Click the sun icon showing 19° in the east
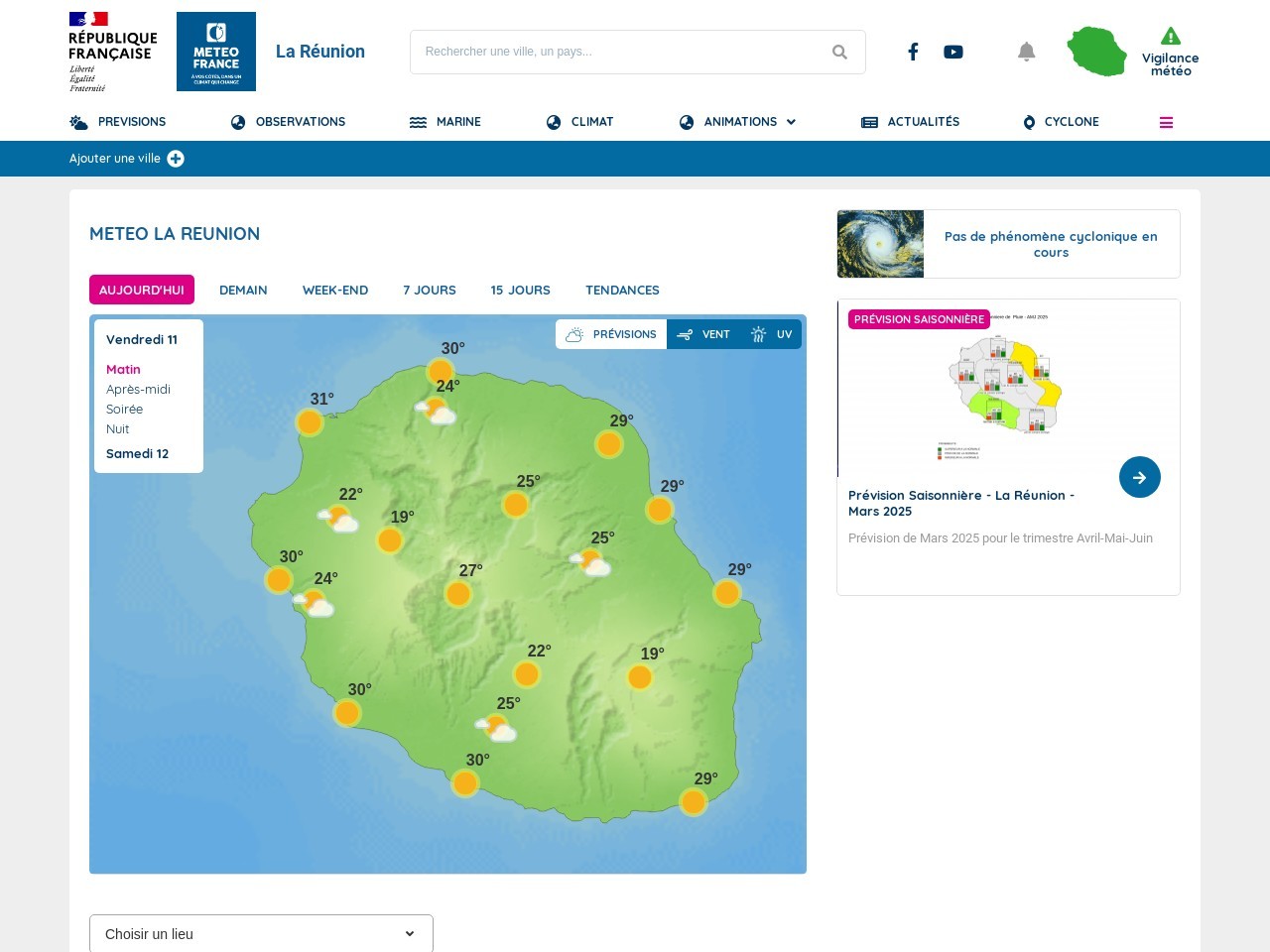The image size is (1270, 952). [x=640, y=677]
